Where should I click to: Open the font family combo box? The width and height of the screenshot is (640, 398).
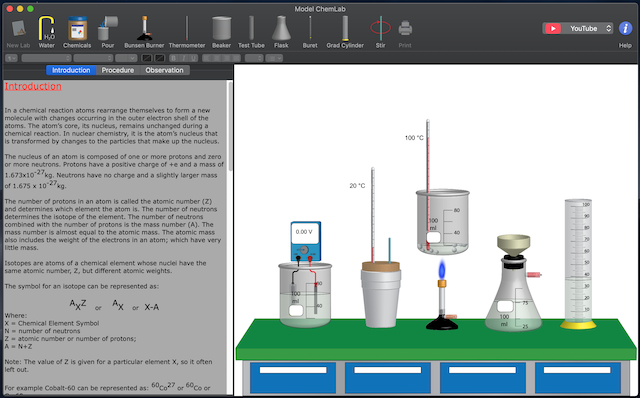46,58
